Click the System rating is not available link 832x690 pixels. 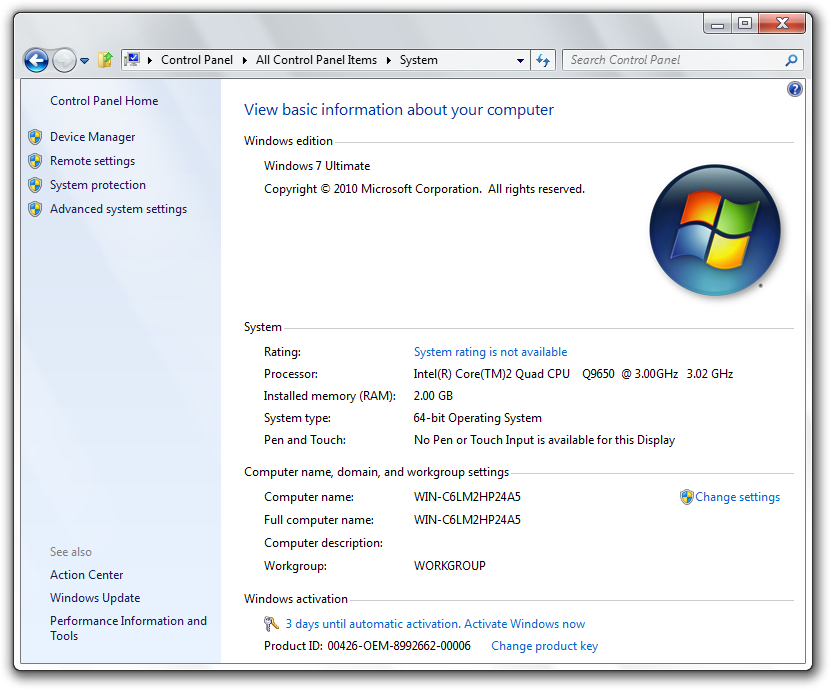[x=490, y=352]
